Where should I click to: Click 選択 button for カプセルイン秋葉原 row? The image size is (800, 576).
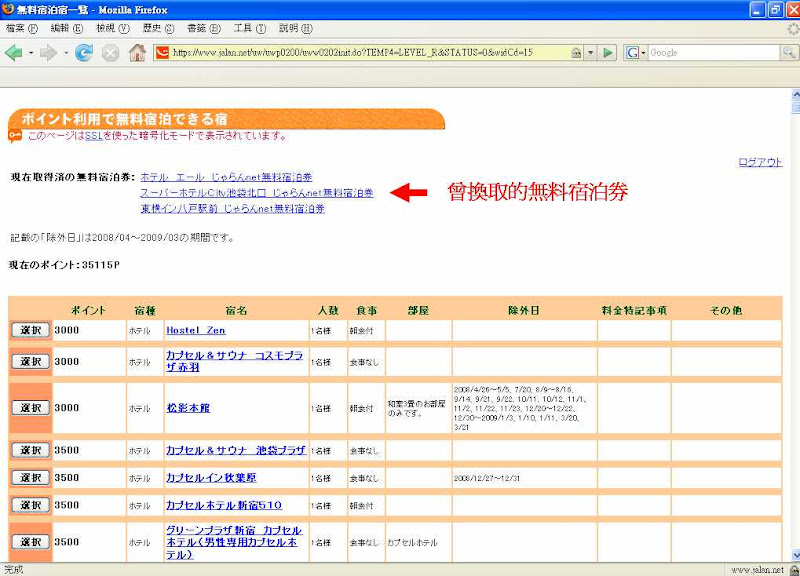(x=31, y=478)
